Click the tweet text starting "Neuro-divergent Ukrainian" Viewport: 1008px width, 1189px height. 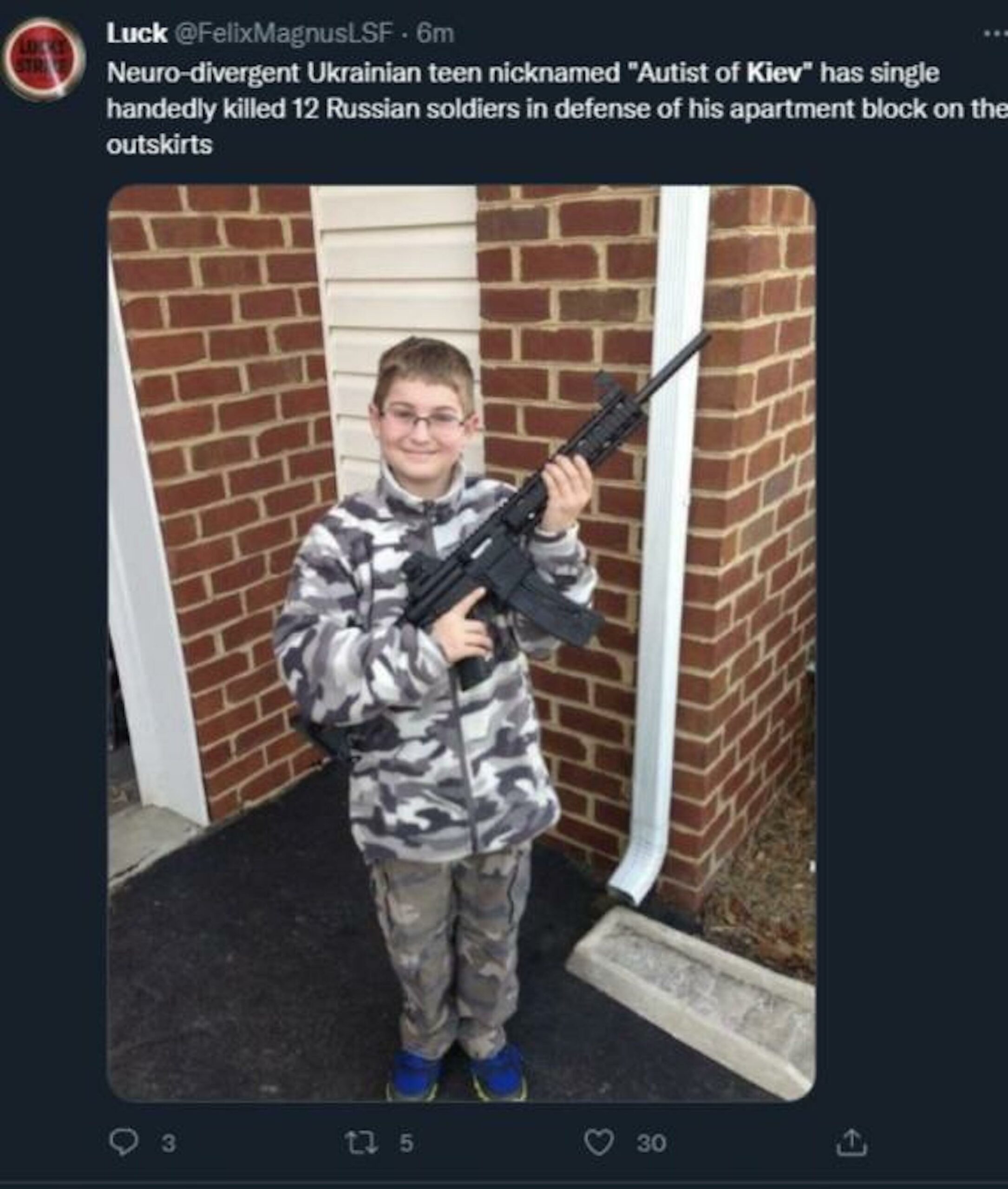[x=557, y=109]
